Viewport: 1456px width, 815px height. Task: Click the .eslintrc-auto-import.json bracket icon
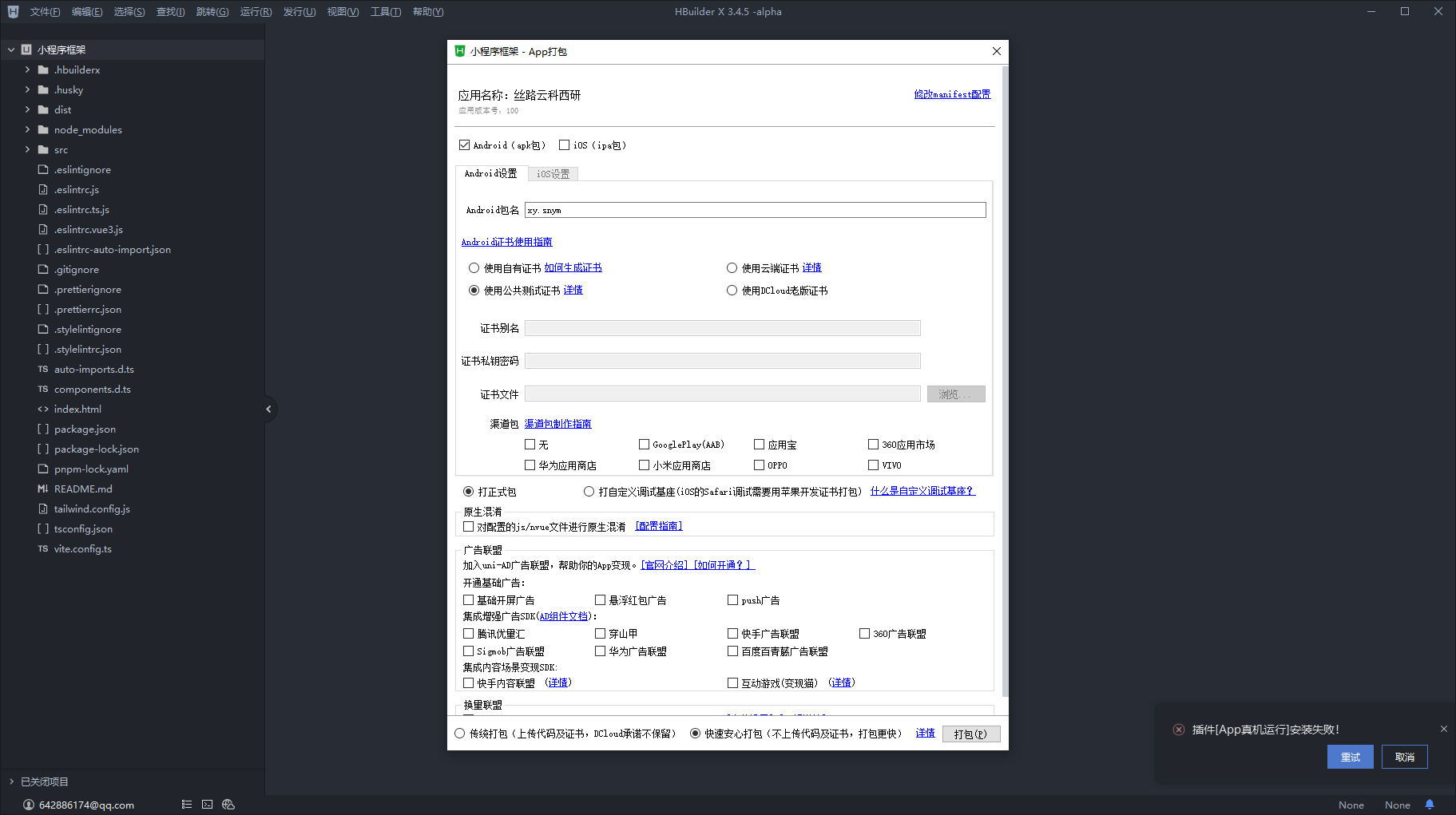(x=43, y=250)
